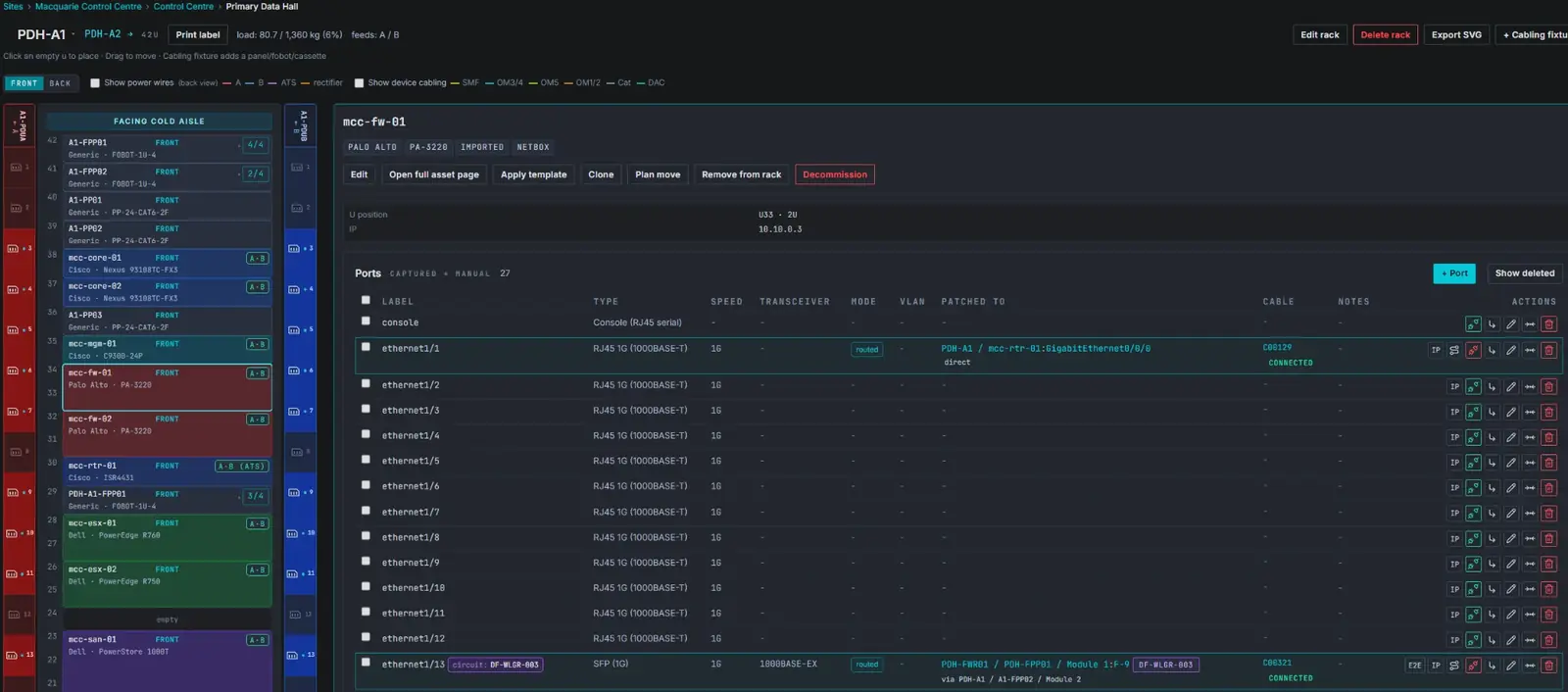Click the corner-arrow icon in ethernet1/9 row
1568x692 pixels.
point(1493,565)
